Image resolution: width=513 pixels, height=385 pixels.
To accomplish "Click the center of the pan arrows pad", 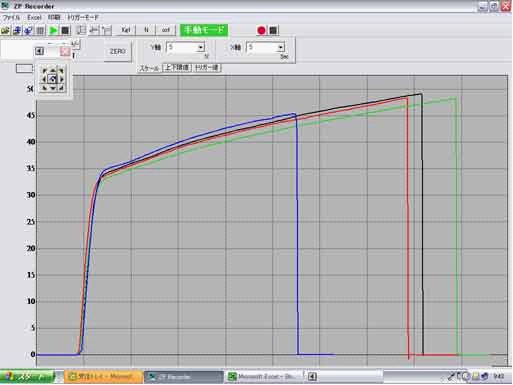I will tap(53, 79).
